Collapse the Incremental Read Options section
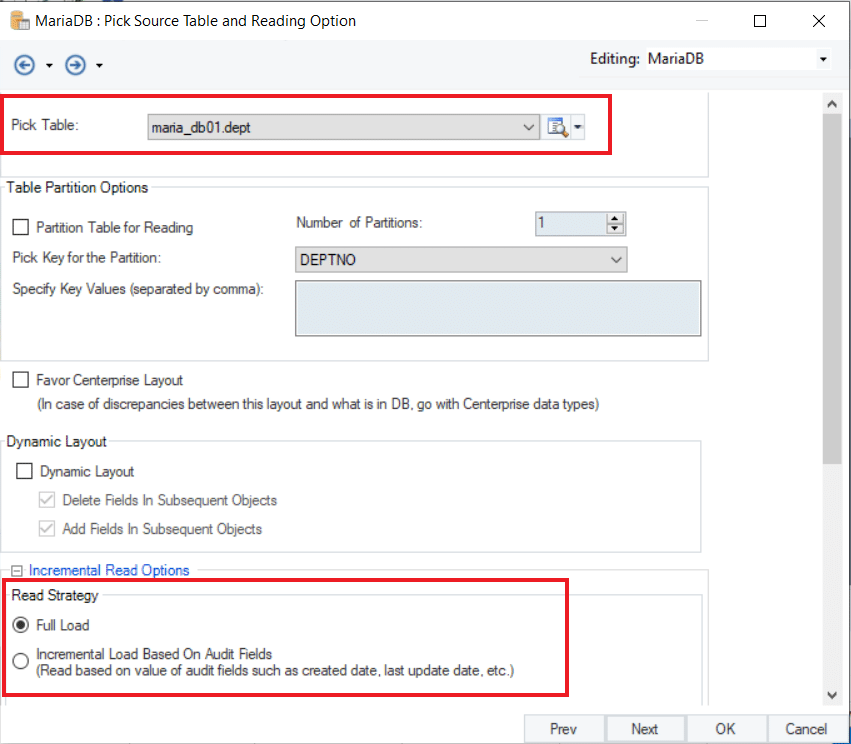The width and height of the screenshot is (851, 744). click(16, 571)
